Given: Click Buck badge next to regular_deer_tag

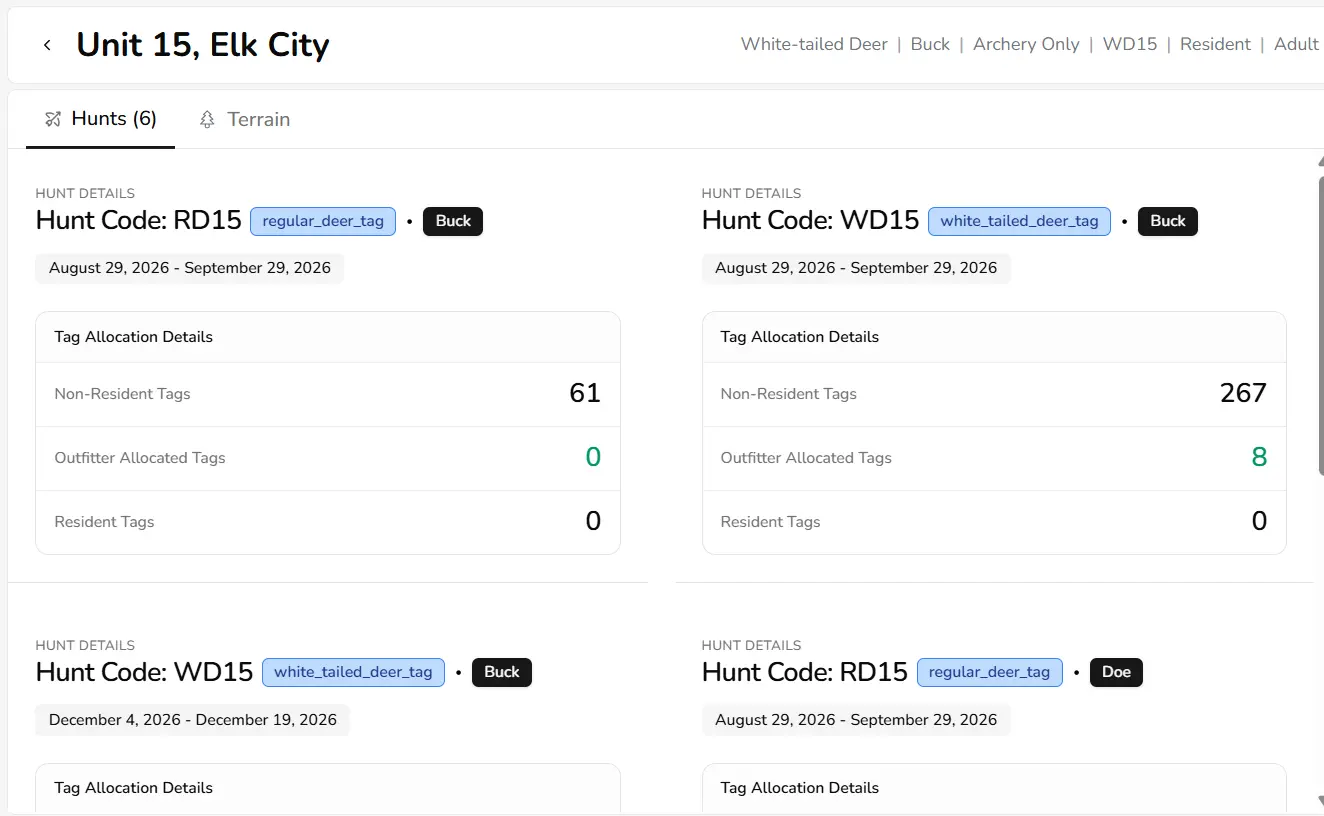Looking at the screenshot, I should (x=453, y=221).
